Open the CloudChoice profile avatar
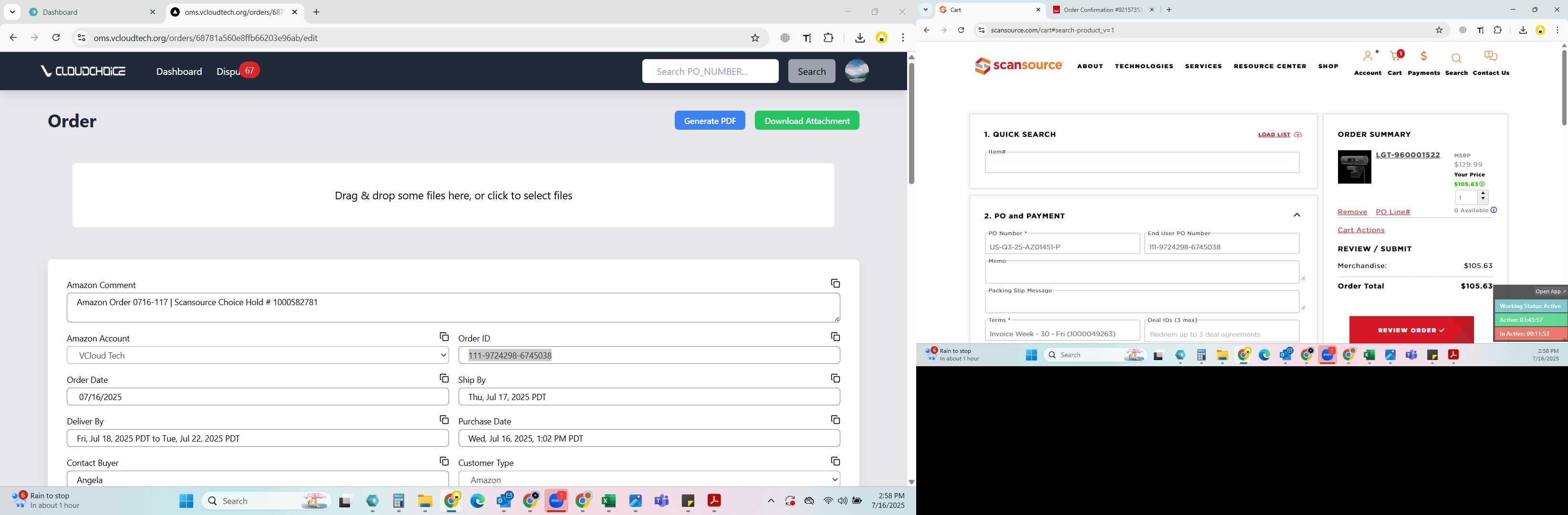Screen dimensions: 1568x515 [857, 71]
